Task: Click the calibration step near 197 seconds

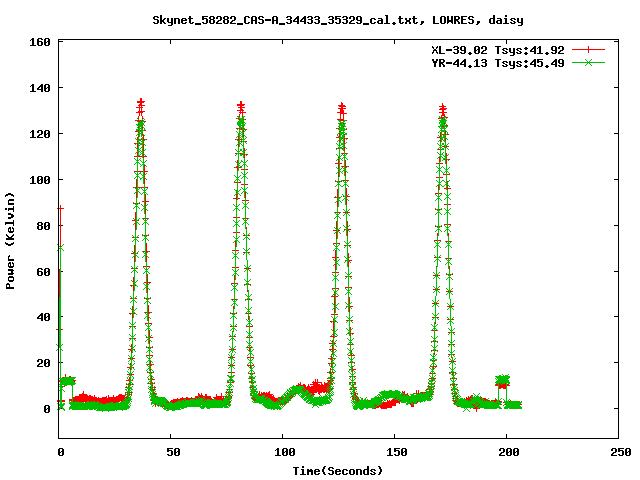Action: coord(502,382)
